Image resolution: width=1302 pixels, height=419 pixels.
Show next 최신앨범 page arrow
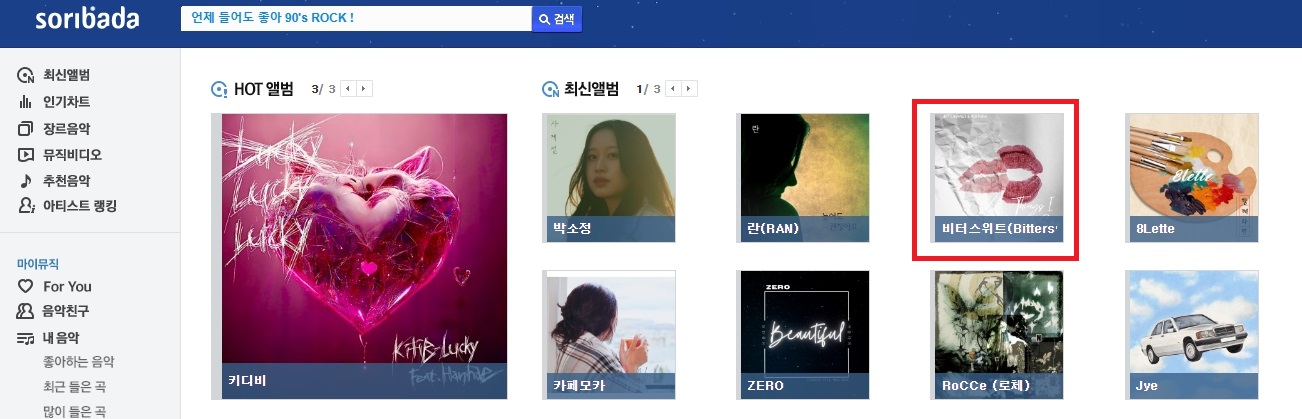(x=690, y=89)
